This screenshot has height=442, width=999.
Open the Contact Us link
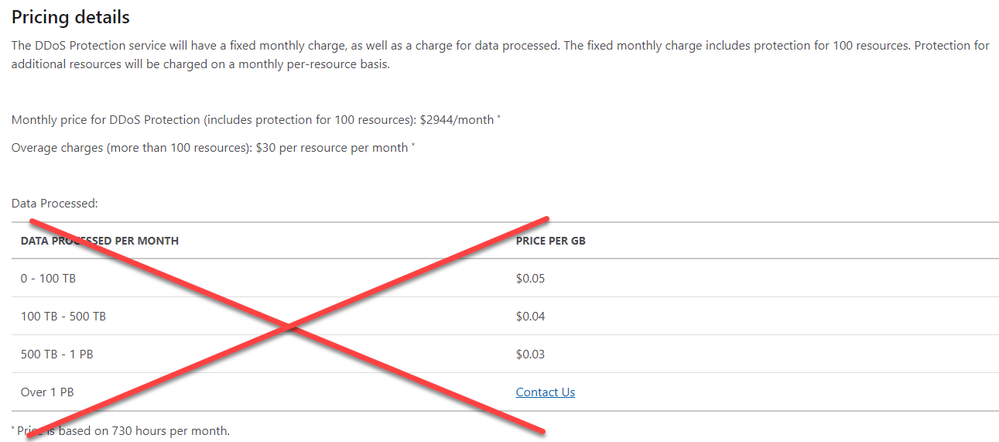(x=545, y=392)
